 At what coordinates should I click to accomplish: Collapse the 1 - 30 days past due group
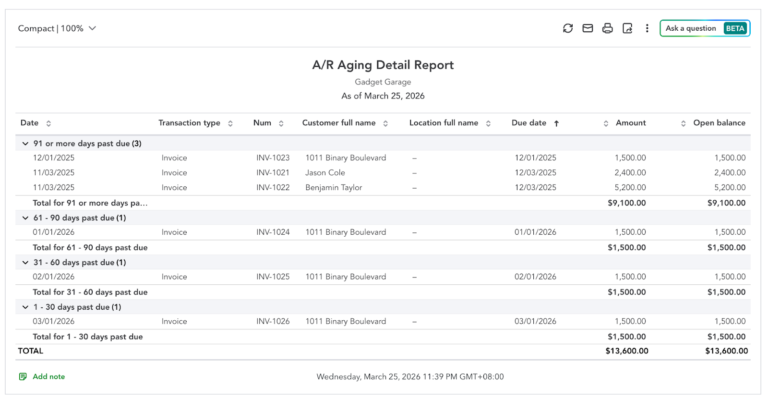pyautogui.click(x=25, y=307)
